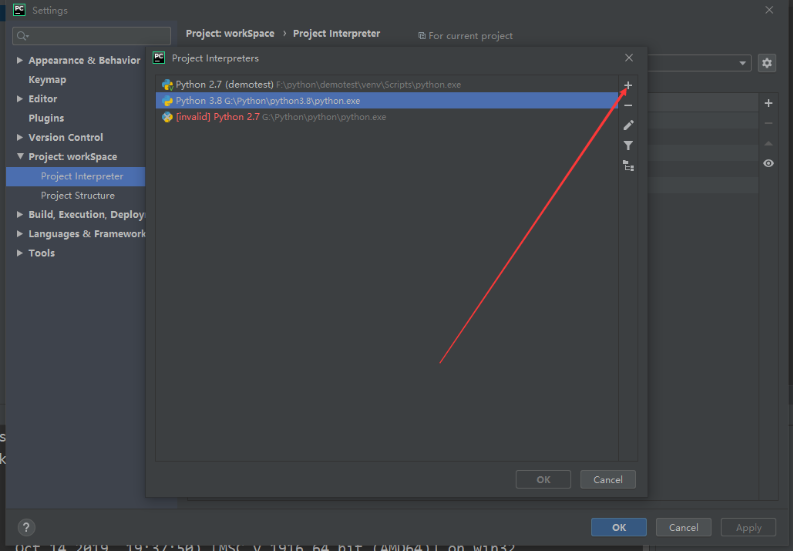Edit interpreter with the pencil icon

(x=628, y=125)
